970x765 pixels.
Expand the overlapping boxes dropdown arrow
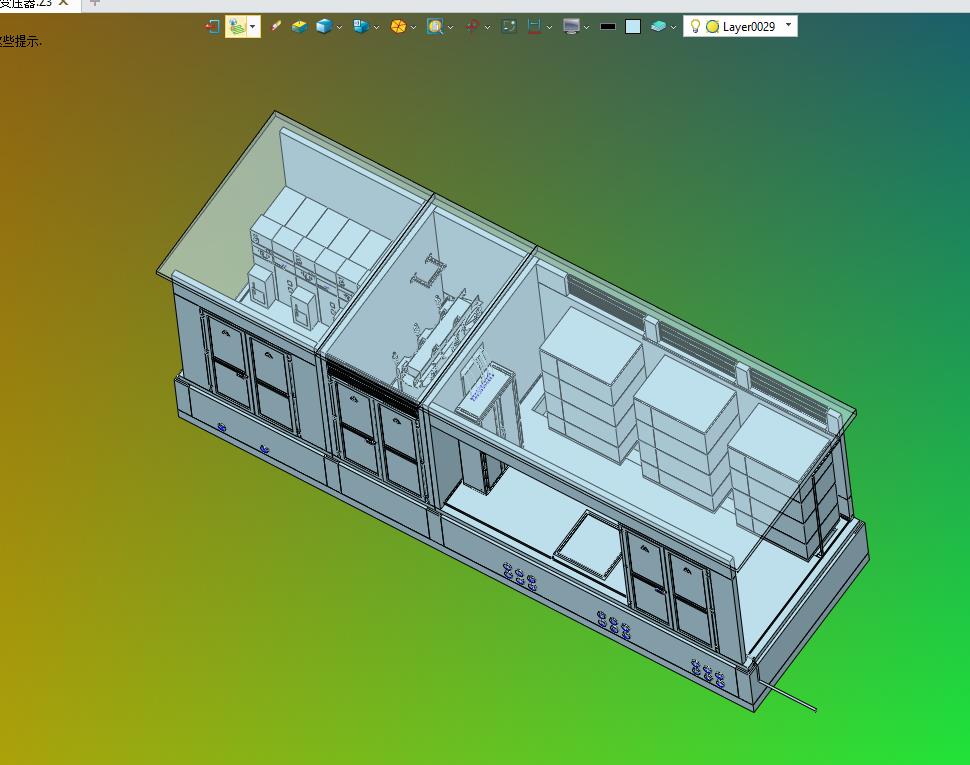coord(376,27)
